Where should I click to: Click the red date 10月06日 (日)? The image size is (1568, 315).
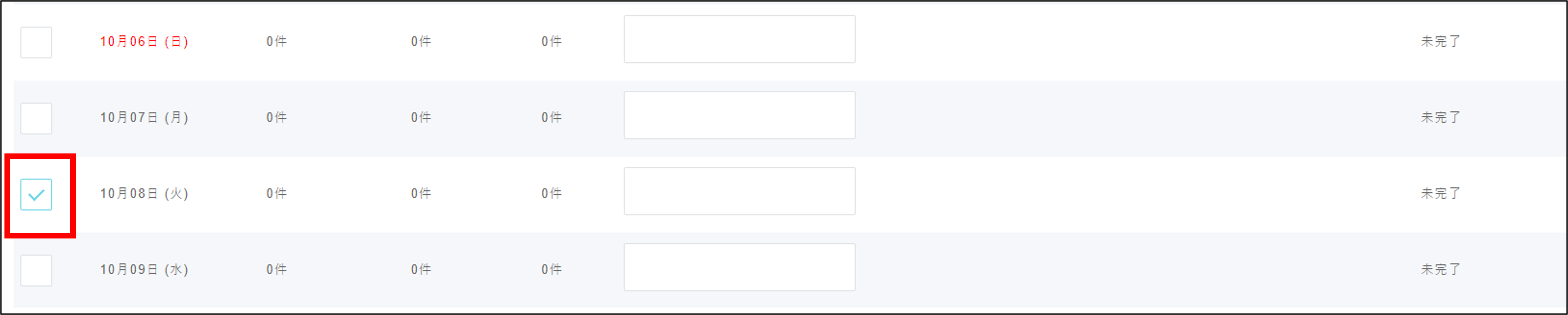(144, 41)
